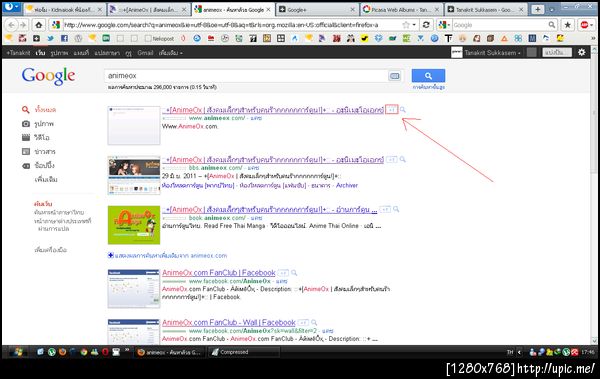Open the www.animeox.com first result title
This screenshot has height=379, width=600.
(273, 110)
